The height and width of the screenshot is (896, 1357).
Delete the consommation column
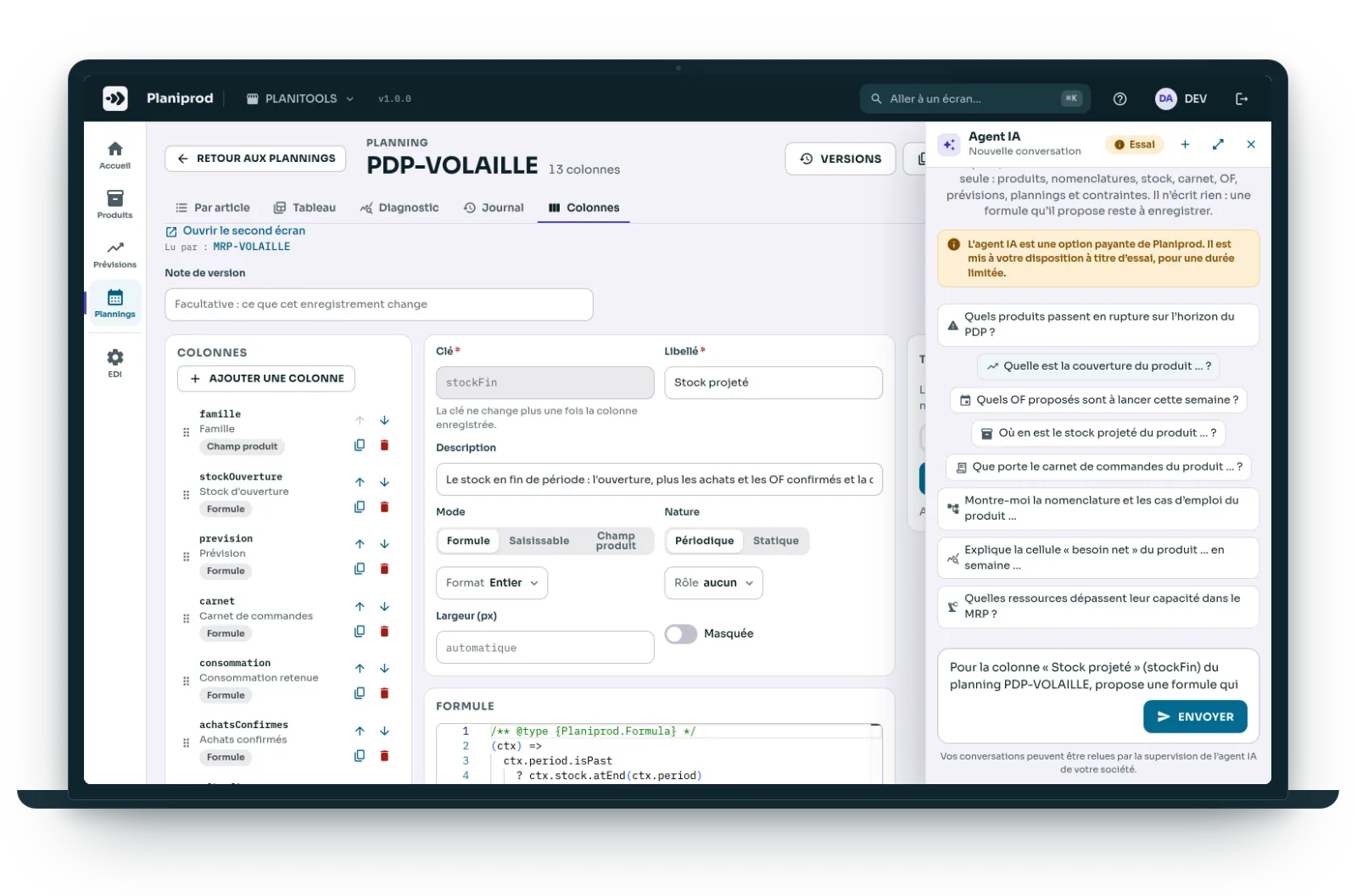(384, 693)
